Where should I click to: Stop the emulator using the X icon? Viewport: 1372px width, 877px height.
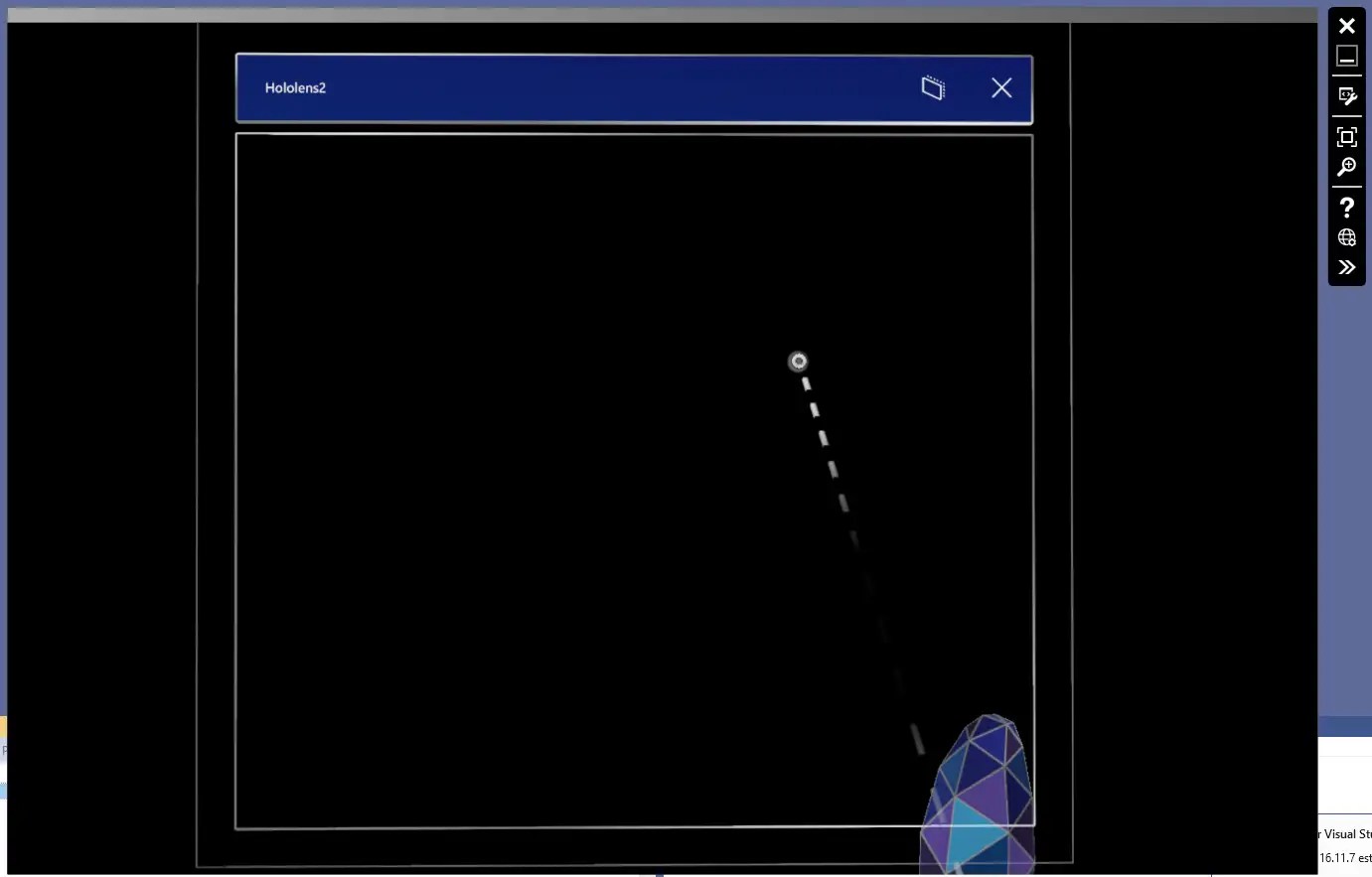click(x=1347, y=25)
